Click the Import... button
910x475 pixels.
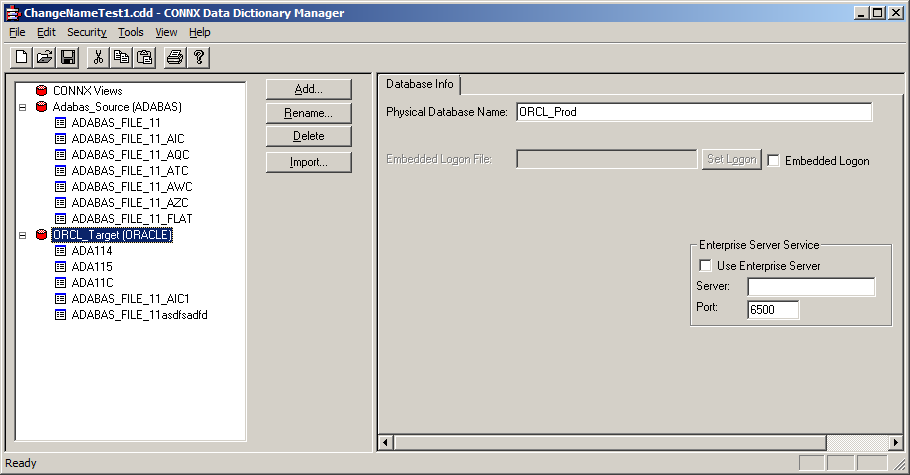[x=308, y=163]
